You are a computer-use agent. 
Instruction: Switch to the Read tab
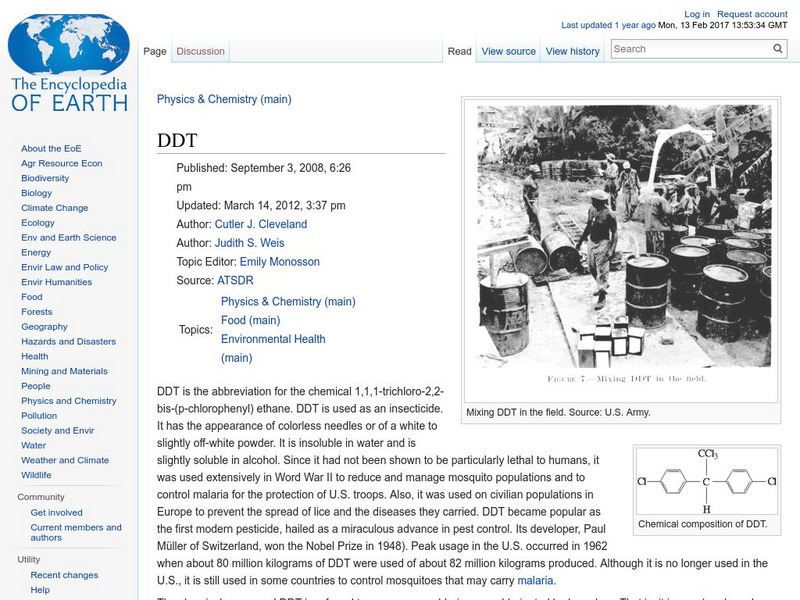point(458,51)
